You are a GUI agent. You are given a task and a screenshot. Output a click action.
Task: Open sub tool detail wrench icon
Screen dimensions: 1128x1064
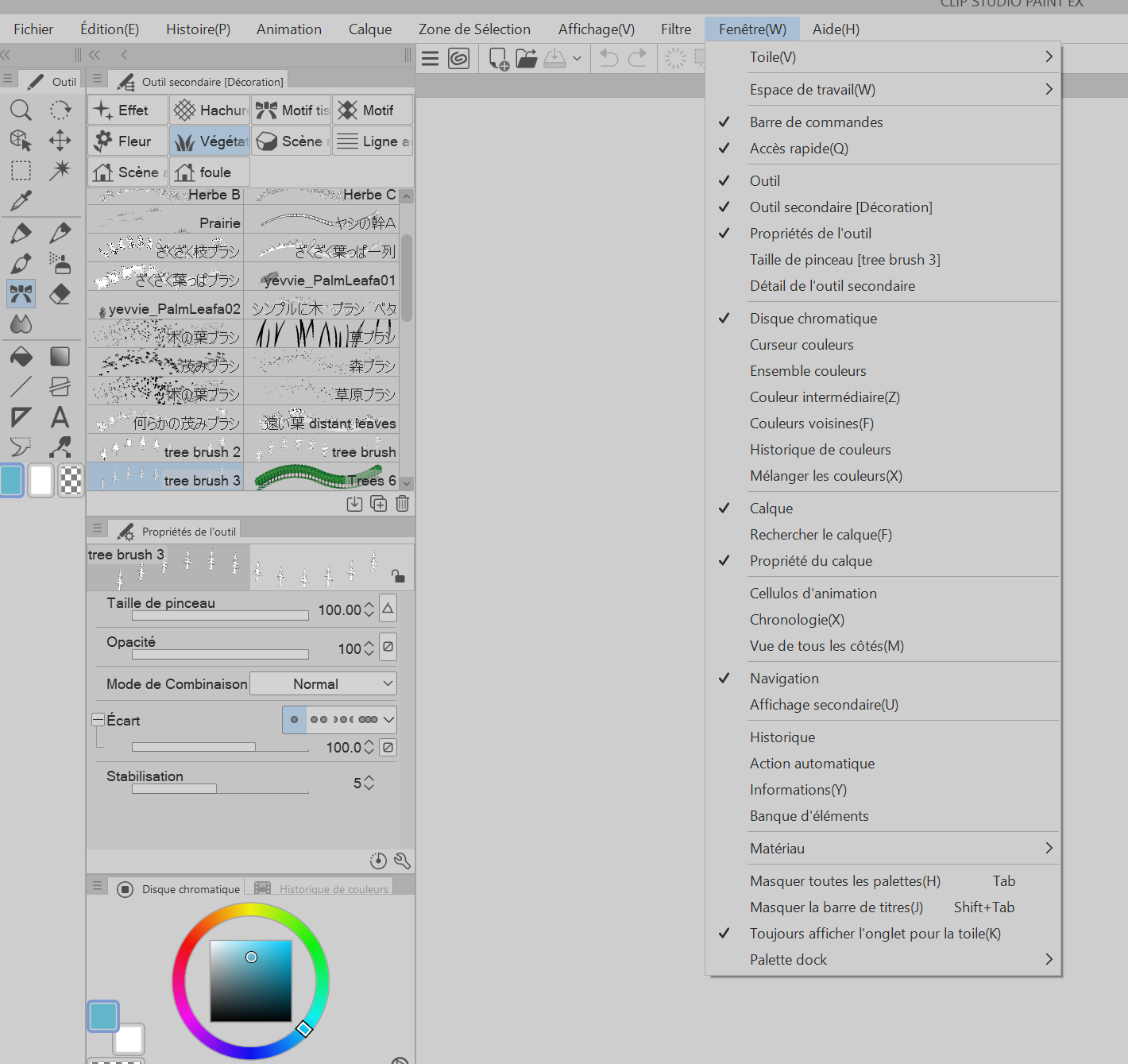coord(402,861)
